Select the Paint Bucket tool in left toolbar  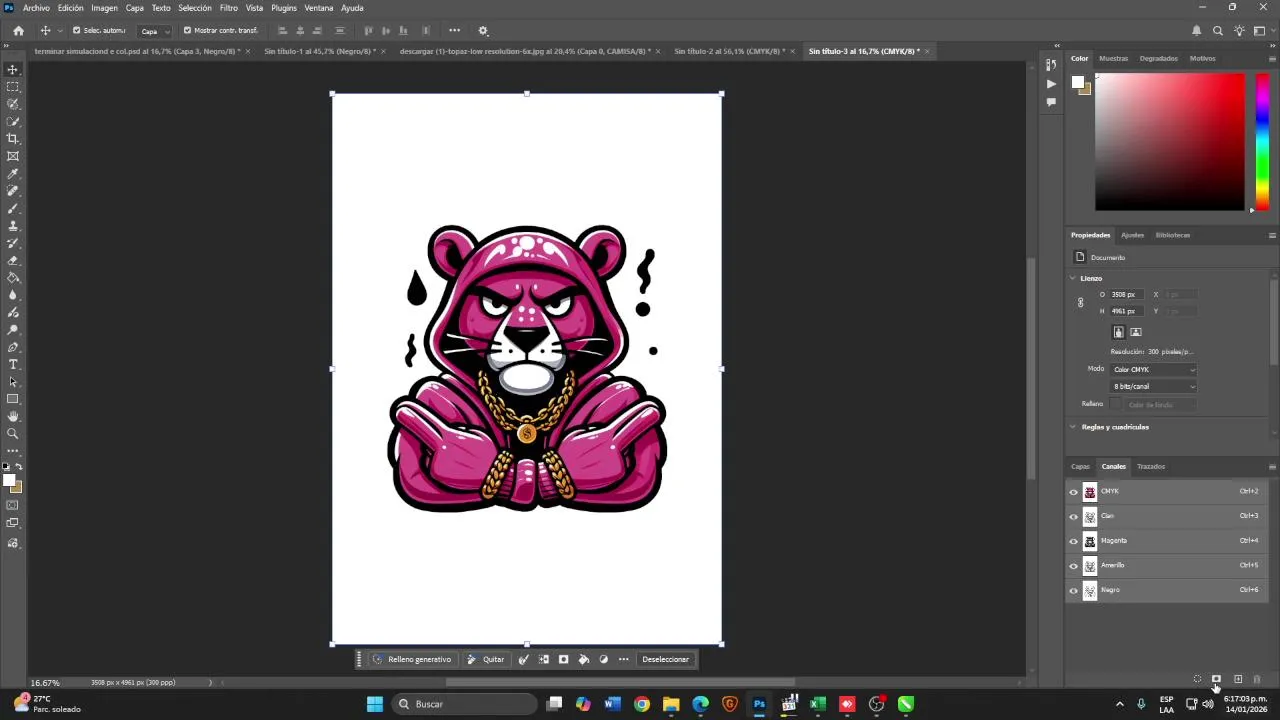click(x=13, y=278)
